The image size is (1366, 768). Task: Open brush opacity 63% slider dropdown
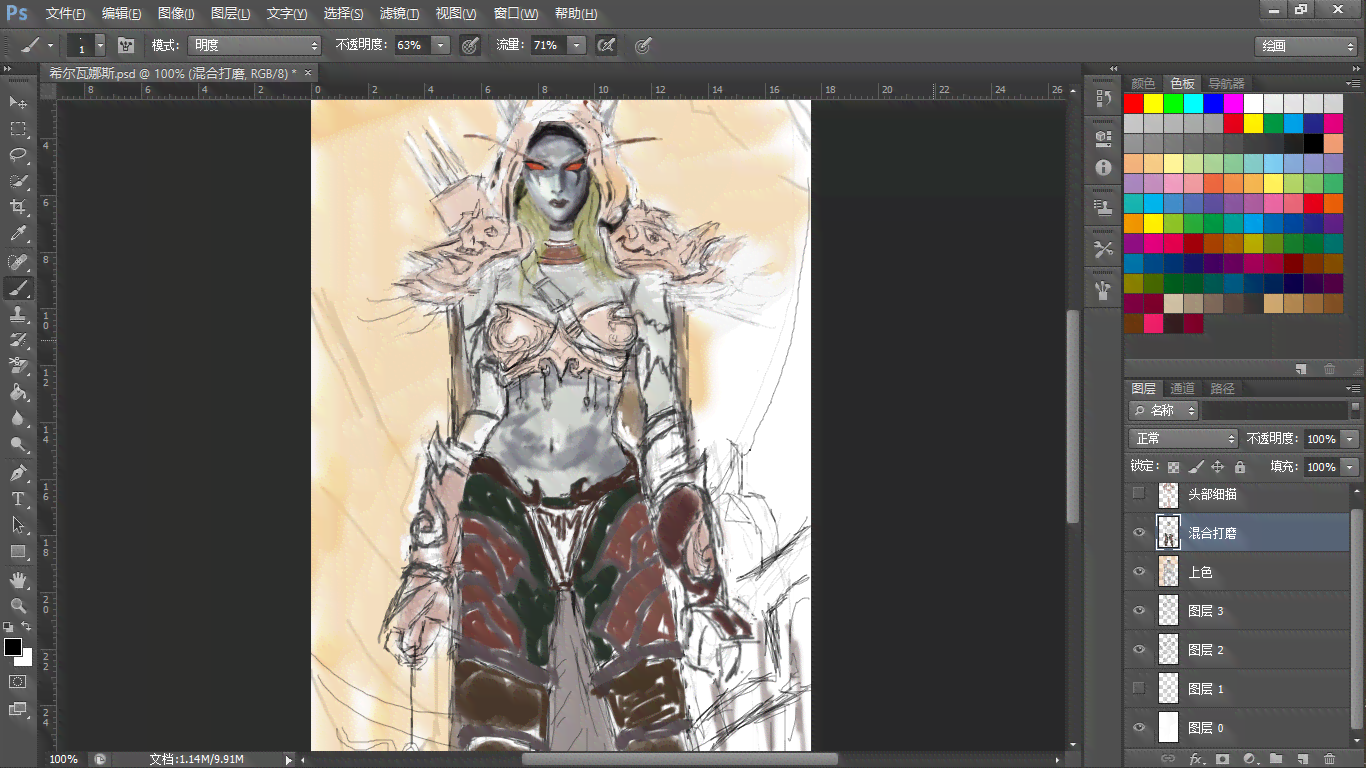point(441,45)
